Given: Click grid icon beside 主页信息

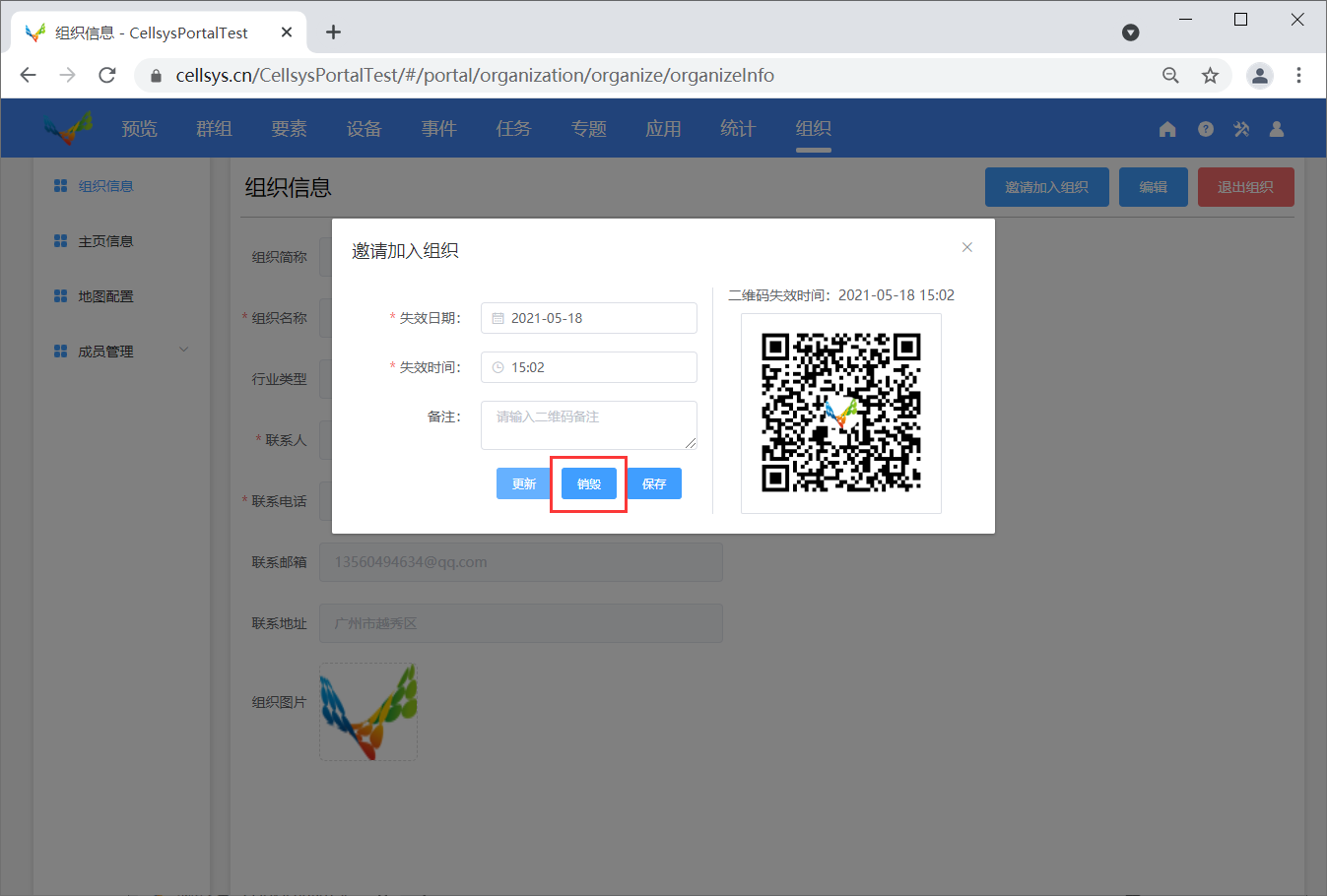Looking at the screenshot, I should 60,241.
